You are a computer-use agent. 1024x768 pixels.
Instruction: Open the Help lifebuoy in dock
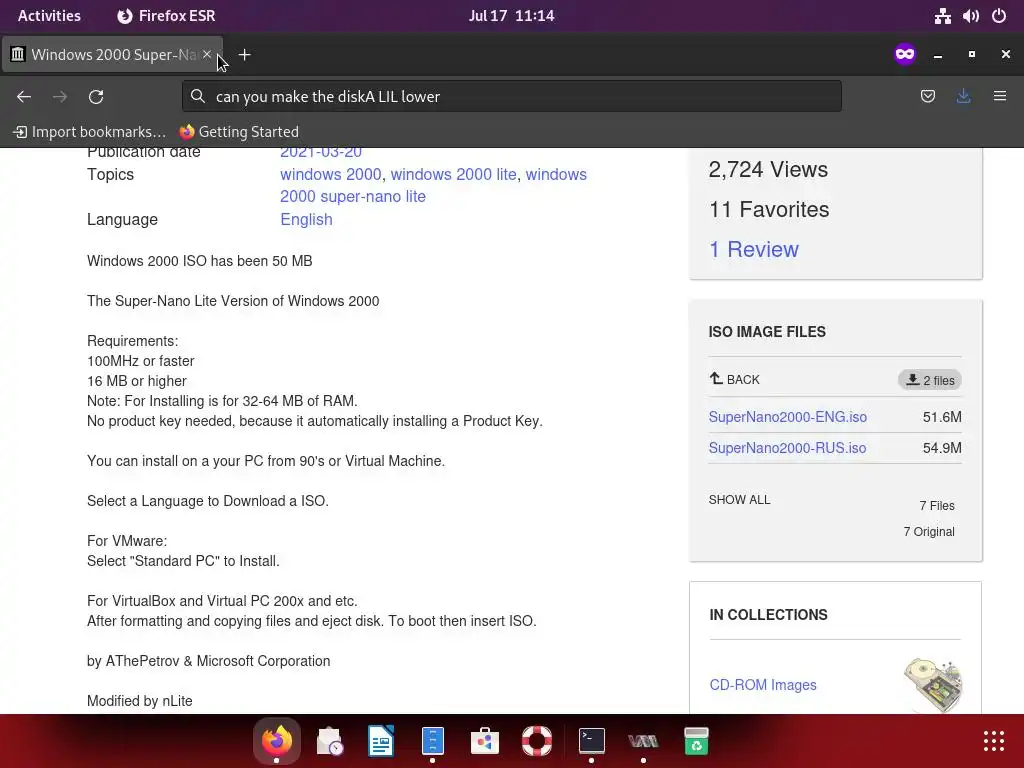[537, 741]
